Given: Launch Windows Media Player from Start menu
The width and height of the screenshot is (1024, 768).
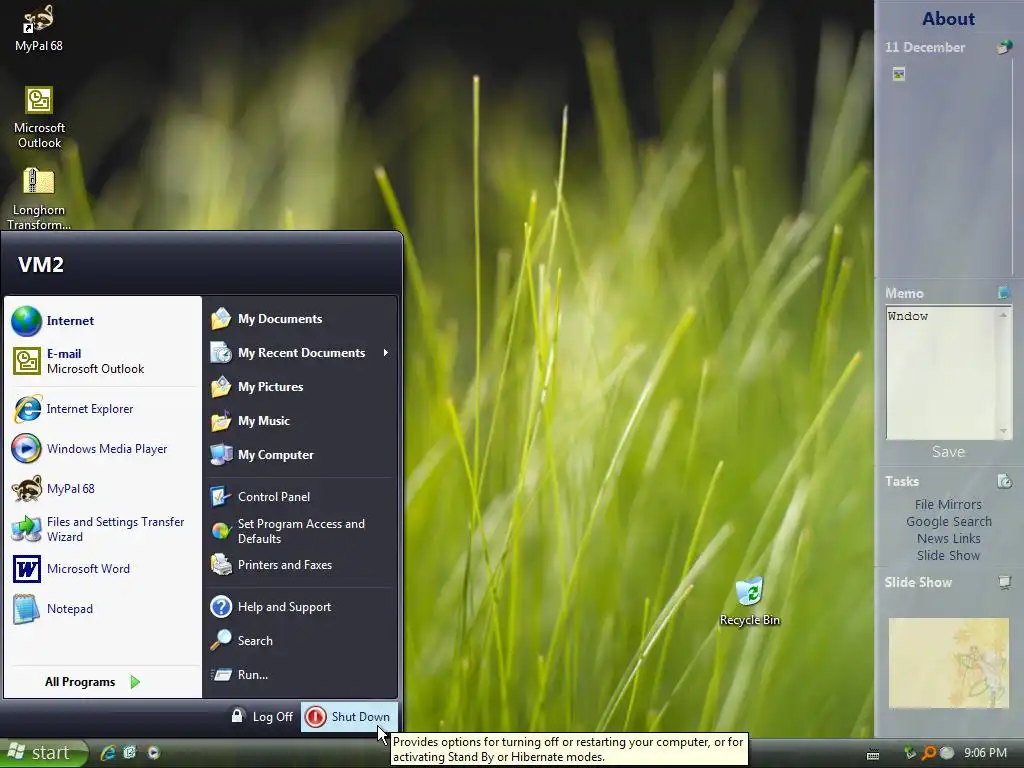Looking at the screenshot, I should tap(103, 449).
